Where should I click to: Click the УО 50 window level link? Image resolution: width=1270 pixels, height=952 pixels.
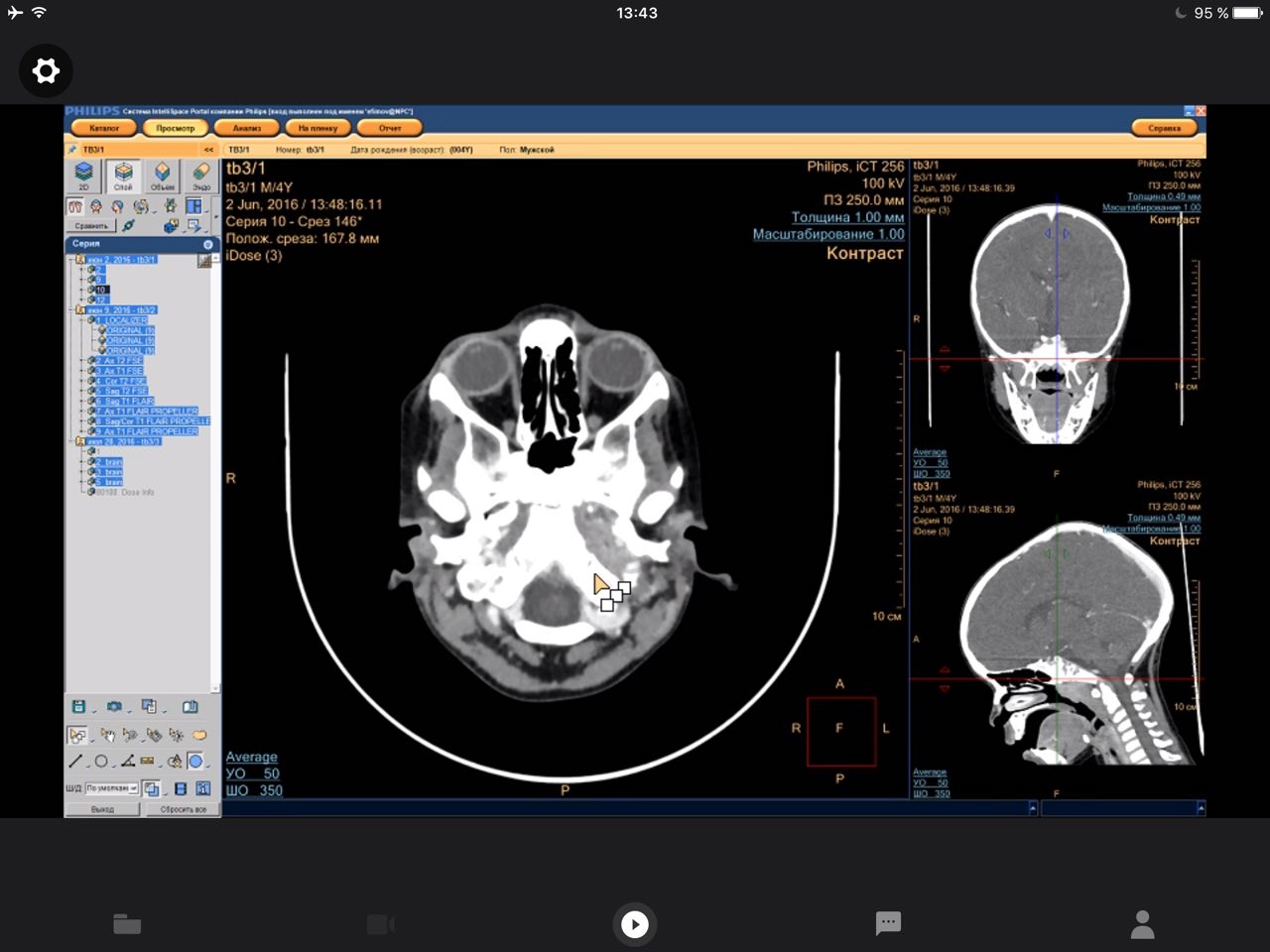point(252,773)
